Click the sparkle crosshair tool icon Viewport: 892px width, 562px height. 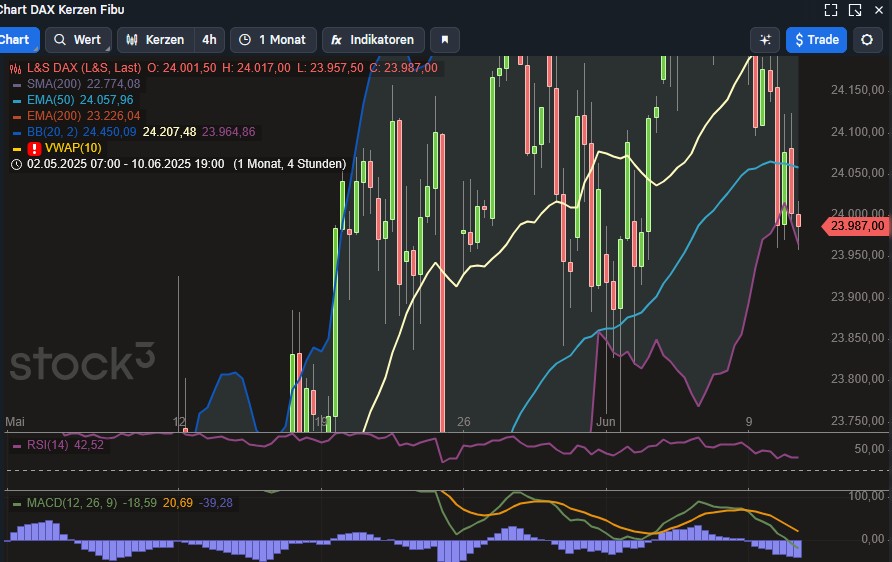click(x=765, y=40)
